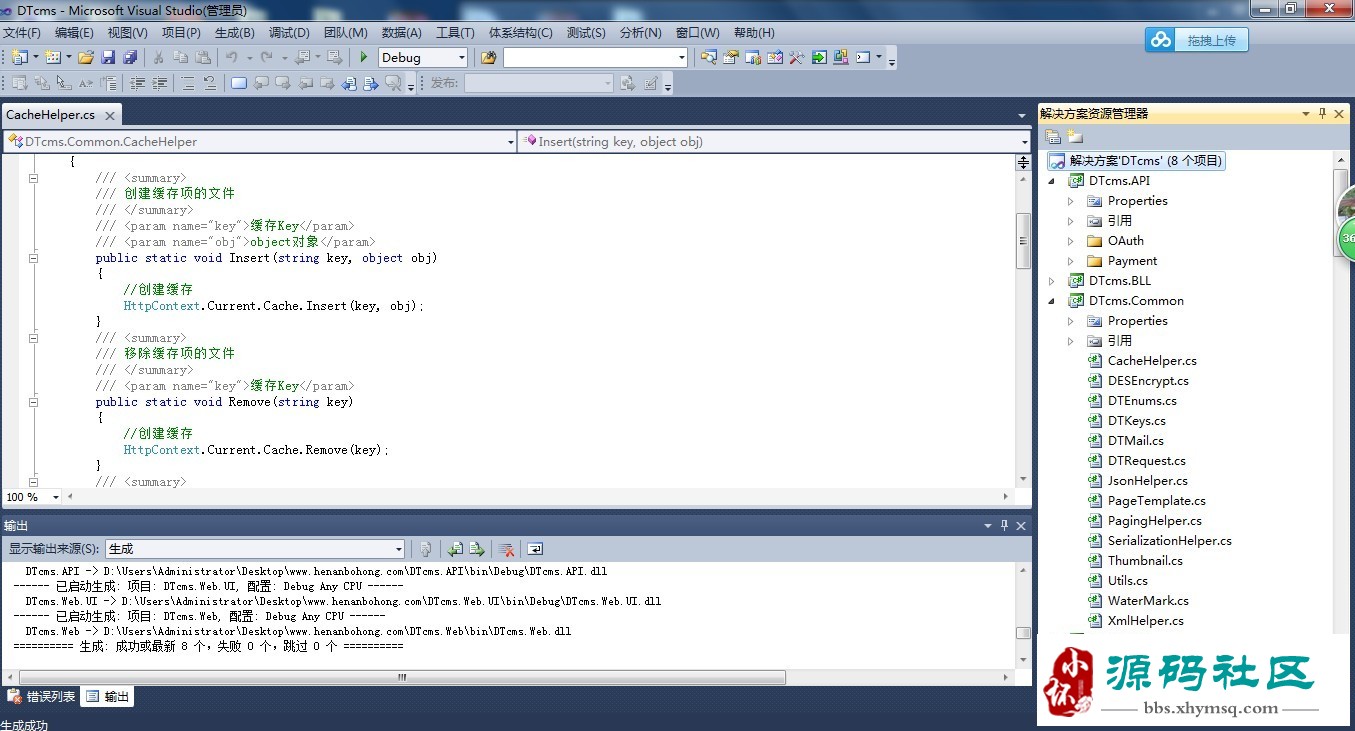The height and width of the screenshot is (731, 1355).
Task: Open the Command Window toolbar icon
Action: [x=863, y=57]
